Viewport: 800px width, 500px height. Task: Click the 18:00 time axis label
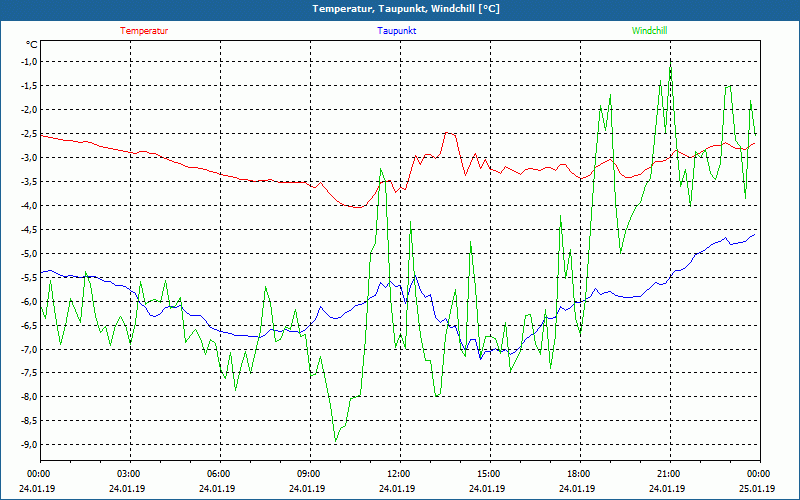click(x=578, y=474)
